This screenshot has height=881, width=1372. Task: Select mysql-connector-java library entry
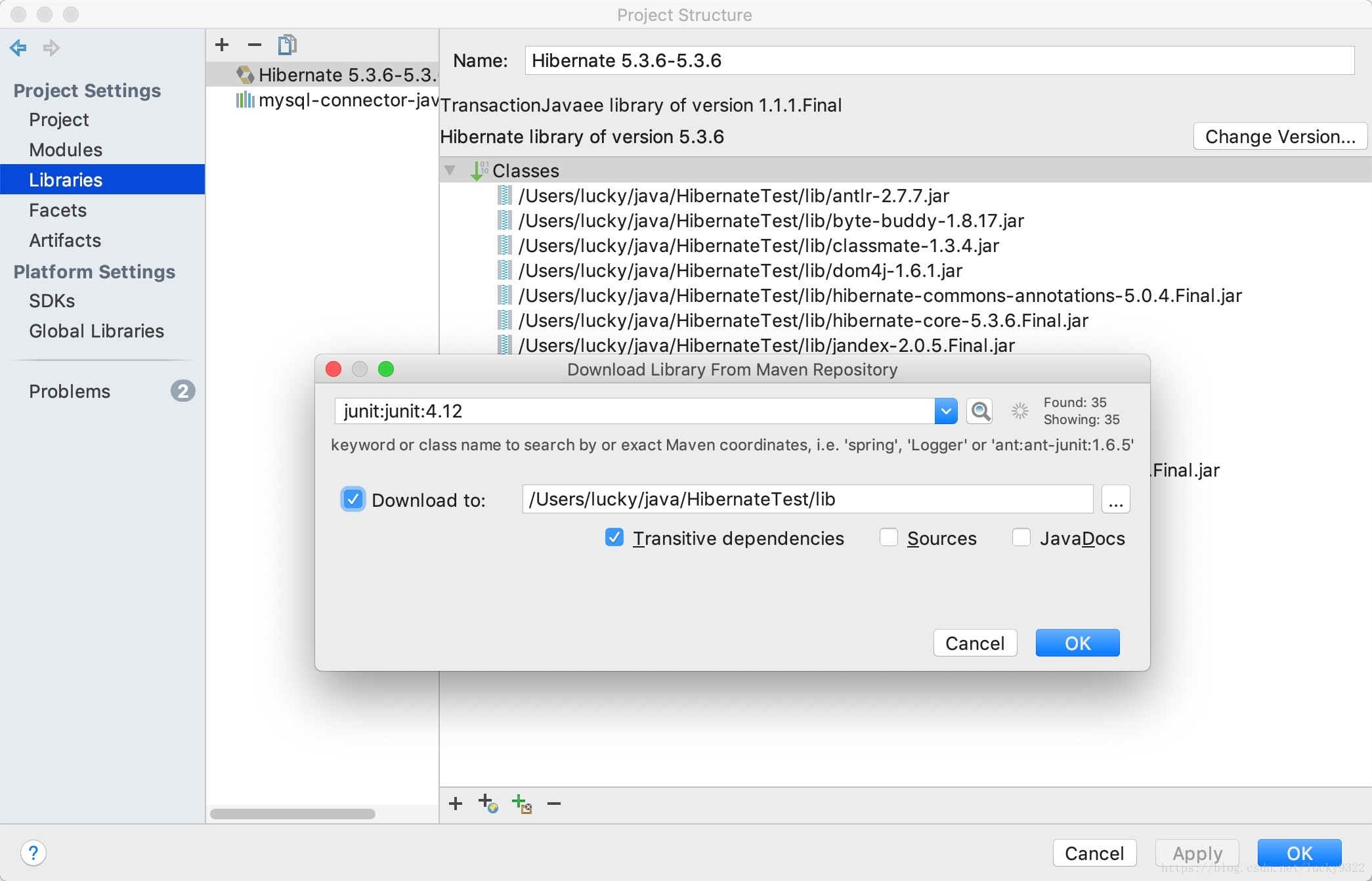pos(322,100)
